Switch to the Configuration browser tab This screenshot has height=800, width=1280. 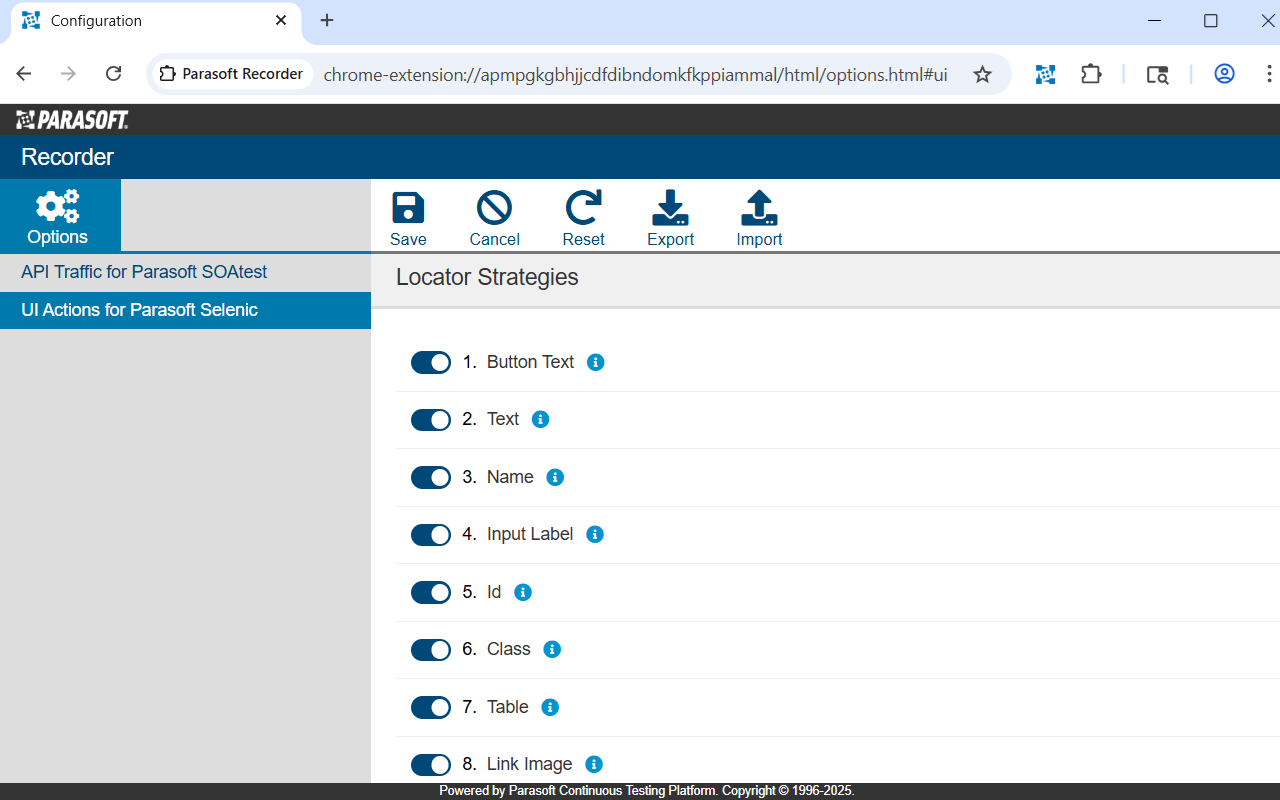pyautogui.click(x=156, y=21)
